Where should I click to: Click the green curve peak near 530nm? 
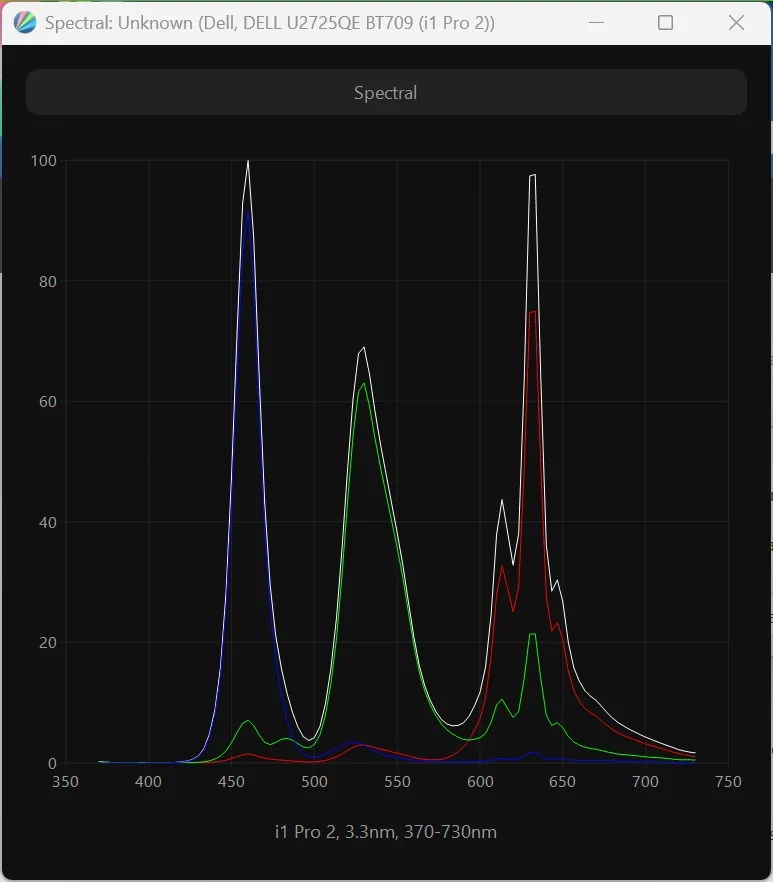[364, 383]
